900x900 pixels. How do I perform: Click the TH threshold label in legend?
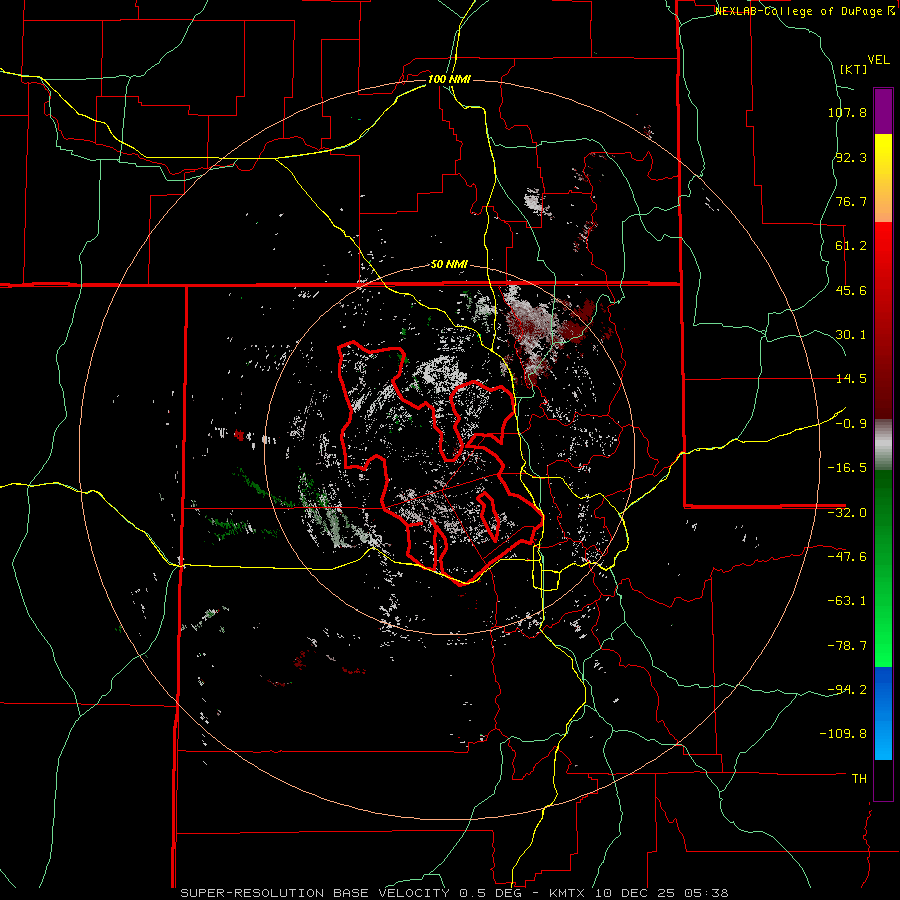click(x=859, y=778)
